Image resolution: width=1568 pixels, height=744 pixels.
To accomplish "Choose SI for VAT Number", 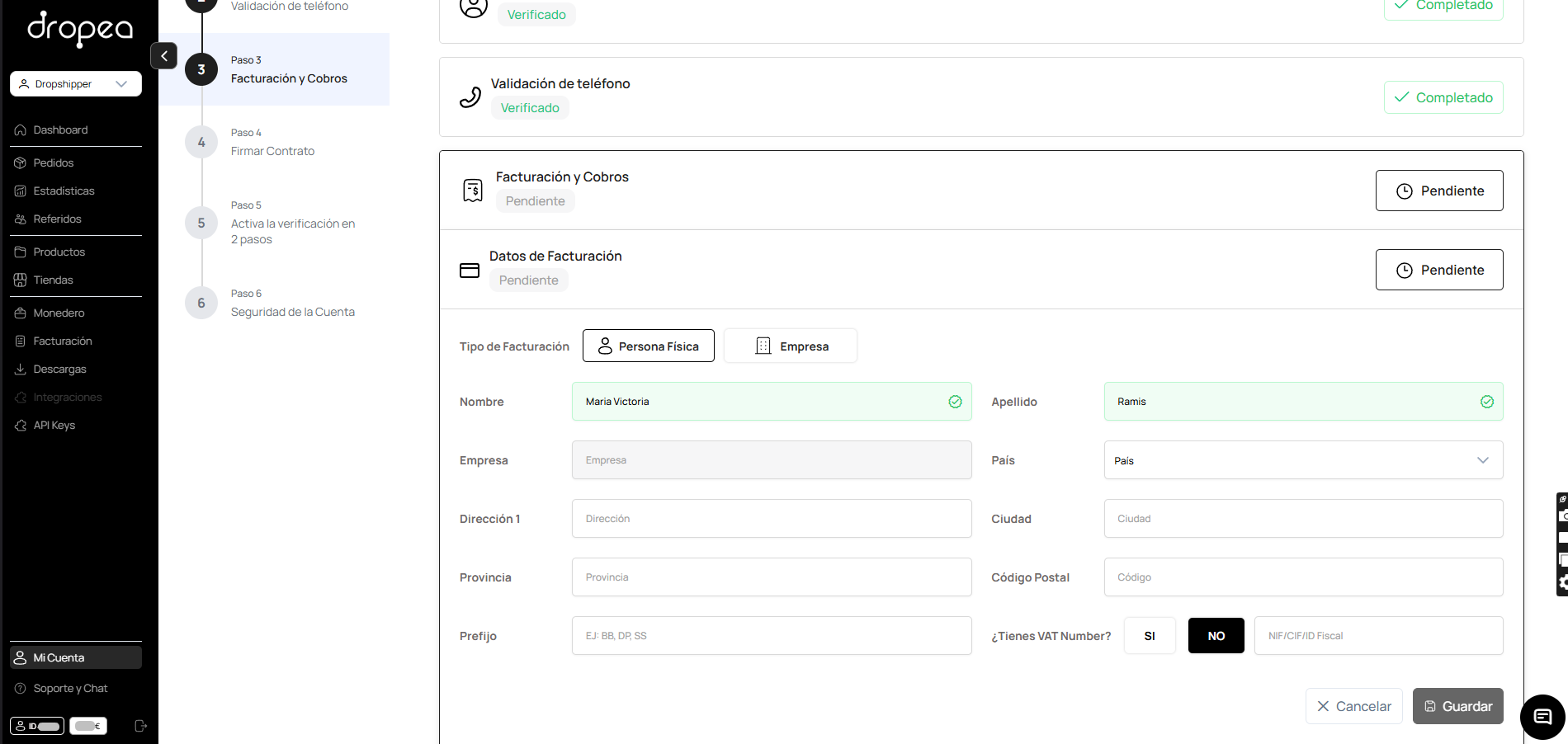I will (x=1150, y=636).
